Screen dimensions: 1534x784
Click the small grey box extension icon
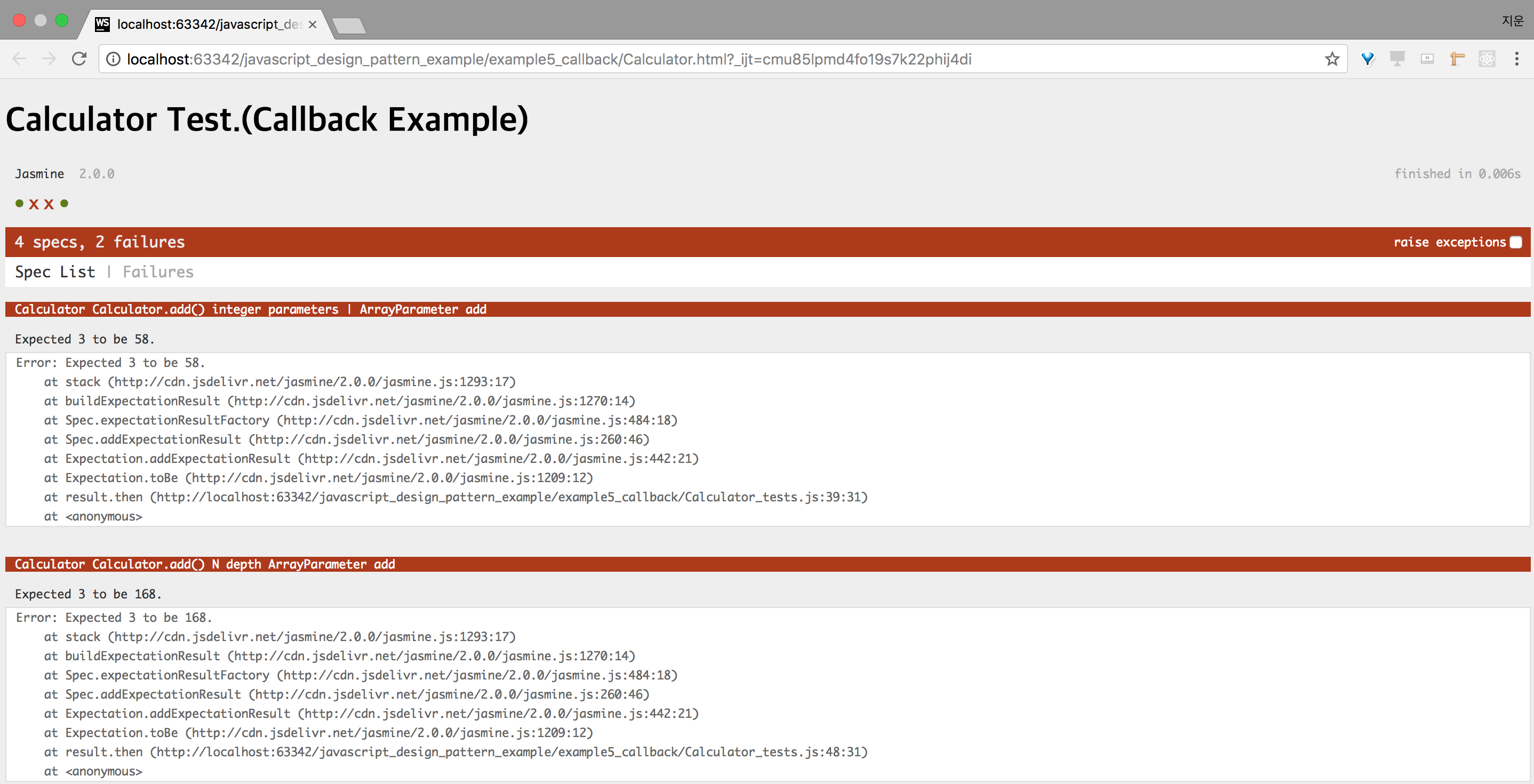1427,59
